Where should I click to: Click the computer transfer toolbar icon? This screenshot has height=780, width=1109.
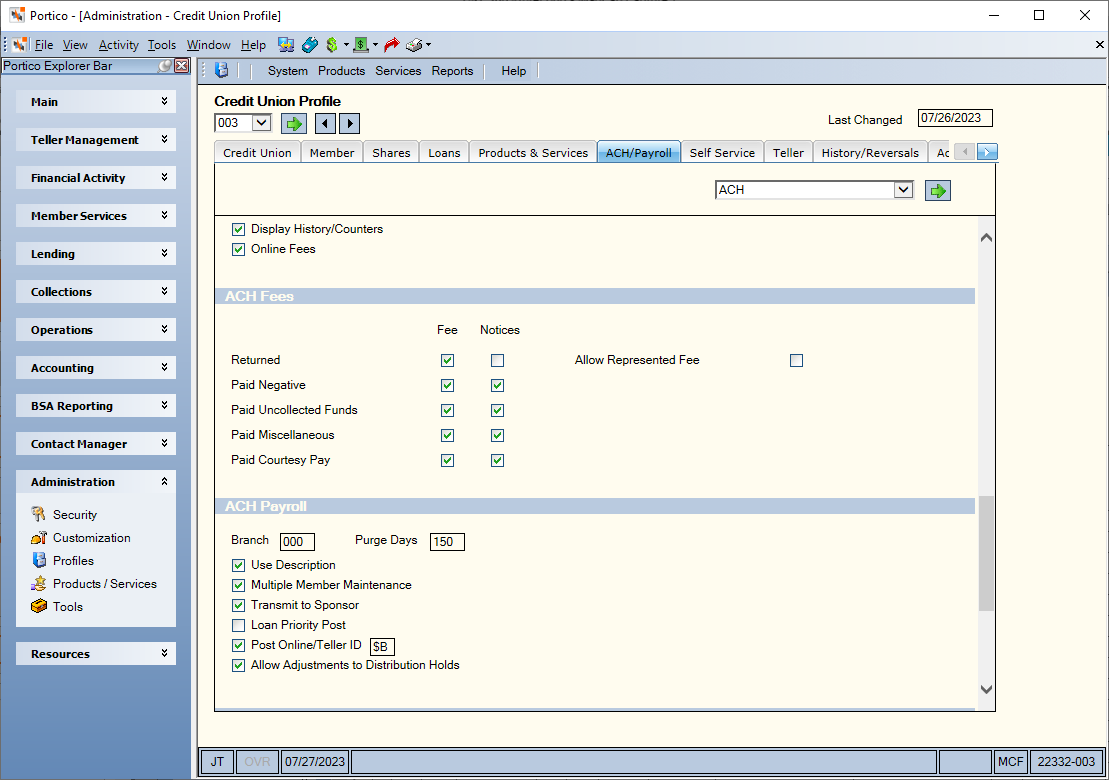coord(286,45)
